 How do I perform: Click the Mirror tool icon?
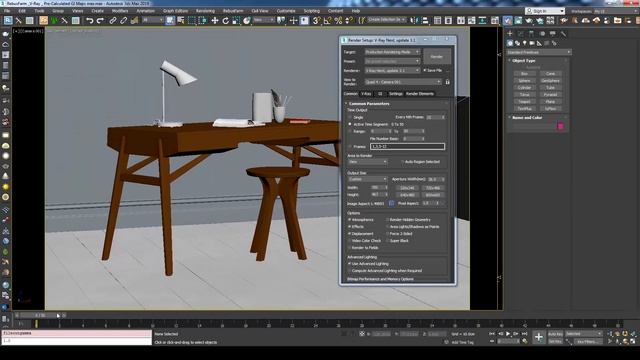click(x=414, y=20)
